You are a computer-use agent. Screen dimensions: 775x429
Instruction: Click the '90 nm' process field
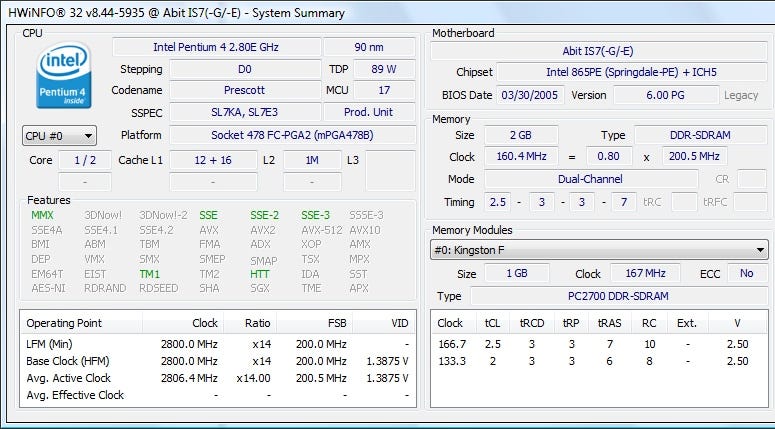[x=369, y=47]
